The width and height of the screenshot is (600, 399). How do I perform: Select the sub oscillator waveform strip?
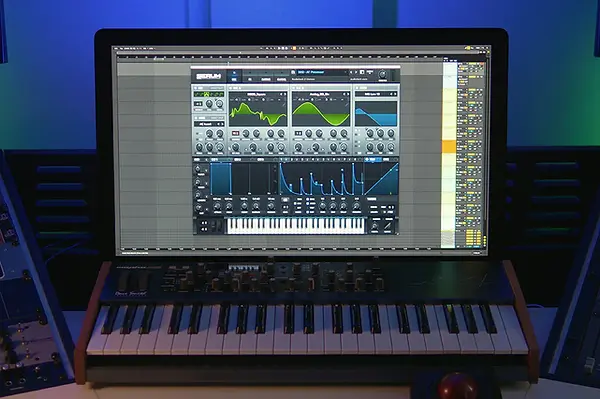click(209, 94)
